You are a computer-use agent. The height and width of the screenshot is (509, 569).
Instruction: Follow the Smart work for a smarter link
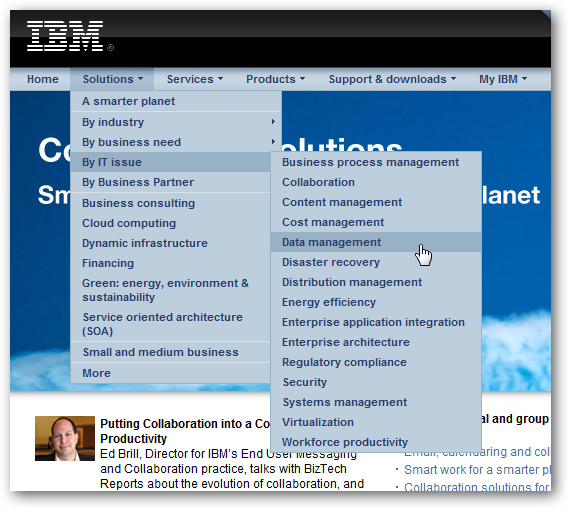tap(477, 470)
